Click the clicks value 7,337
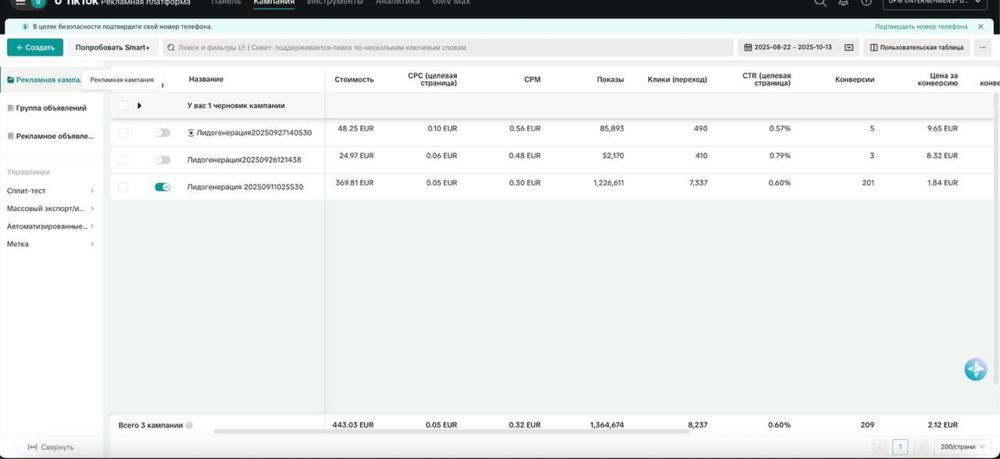1000x459 pixels. pos(696,183)
